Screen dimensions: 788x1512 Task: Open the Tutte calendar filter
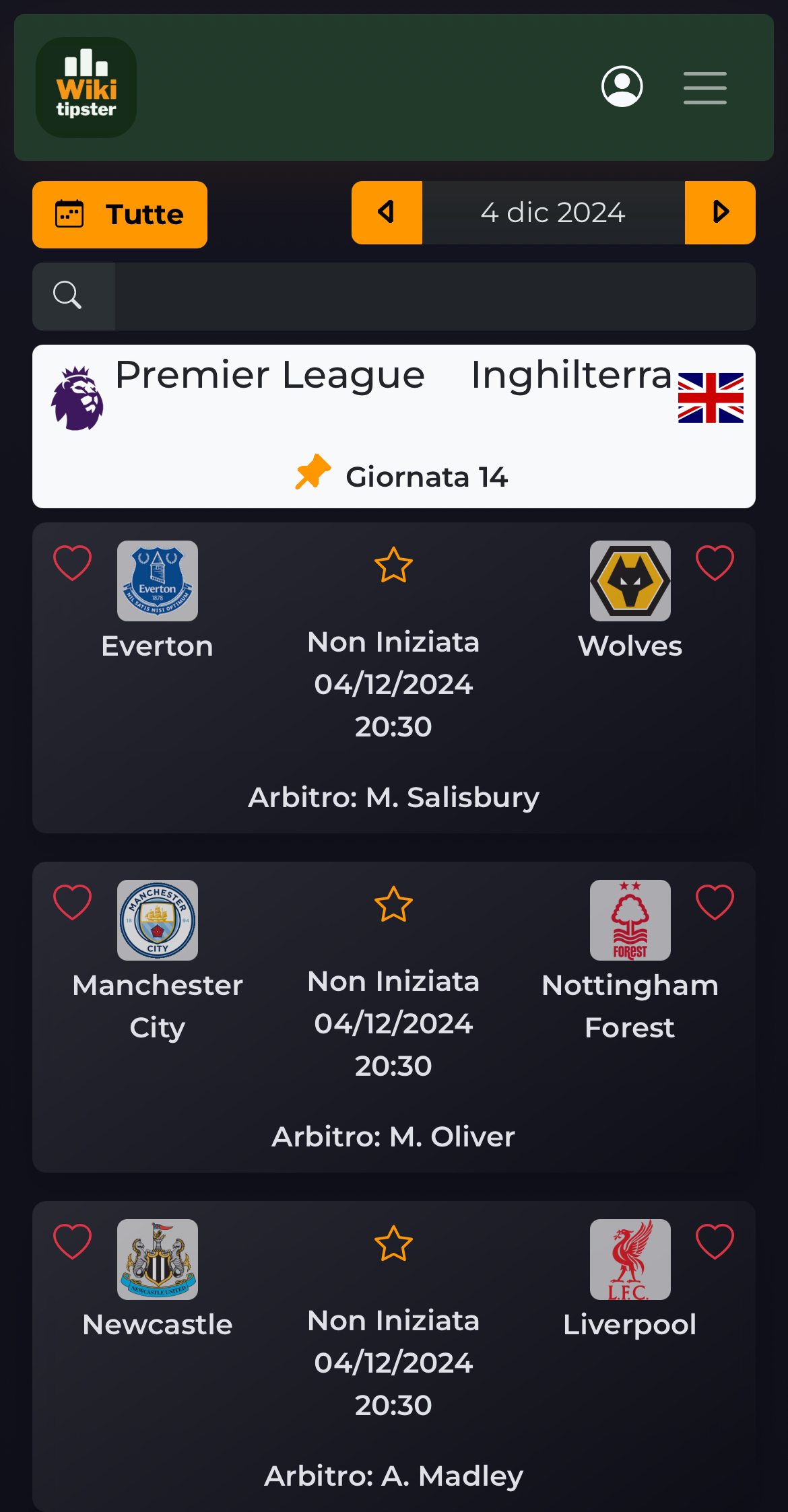[x=120, y=215]
